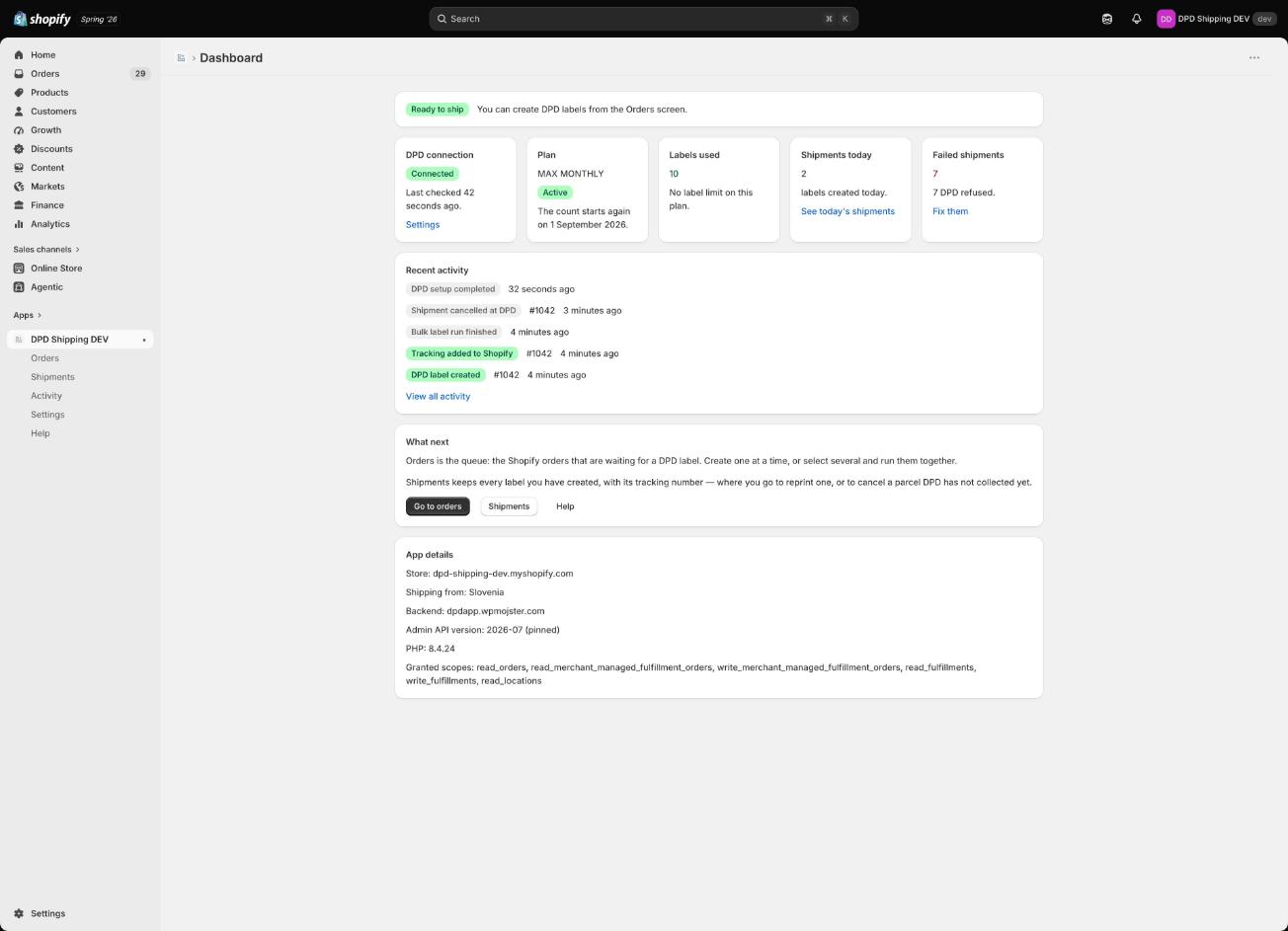1288x931 pixels.
Task: Open Orders under DPD Shipping DEV
Action: point(44,358)
